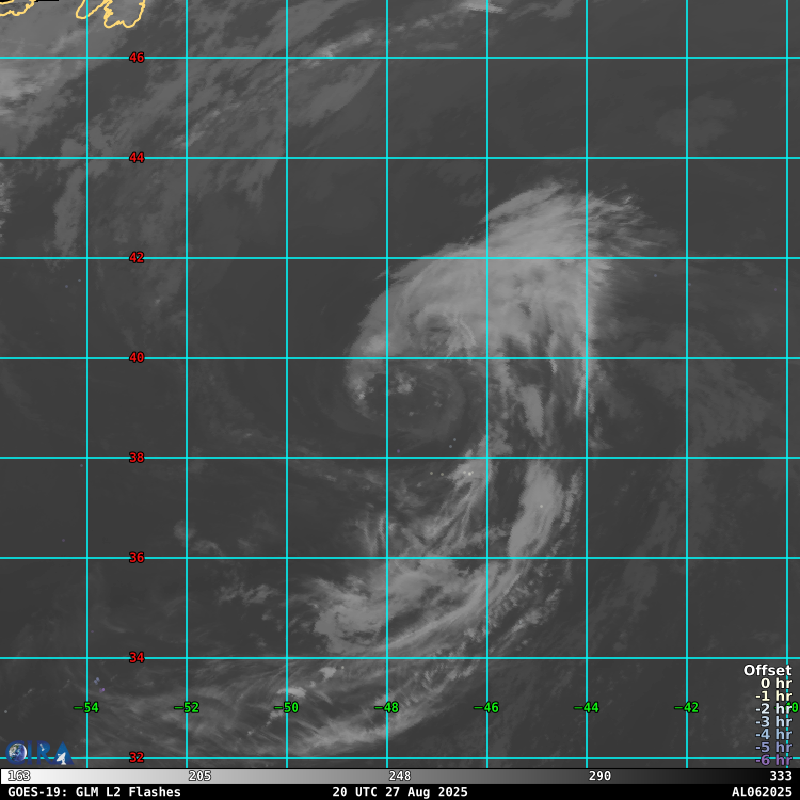This screenshot has height=800, width=800.
Task: Click the 163 value on the color bar
Action: click(x=19, y=776)
